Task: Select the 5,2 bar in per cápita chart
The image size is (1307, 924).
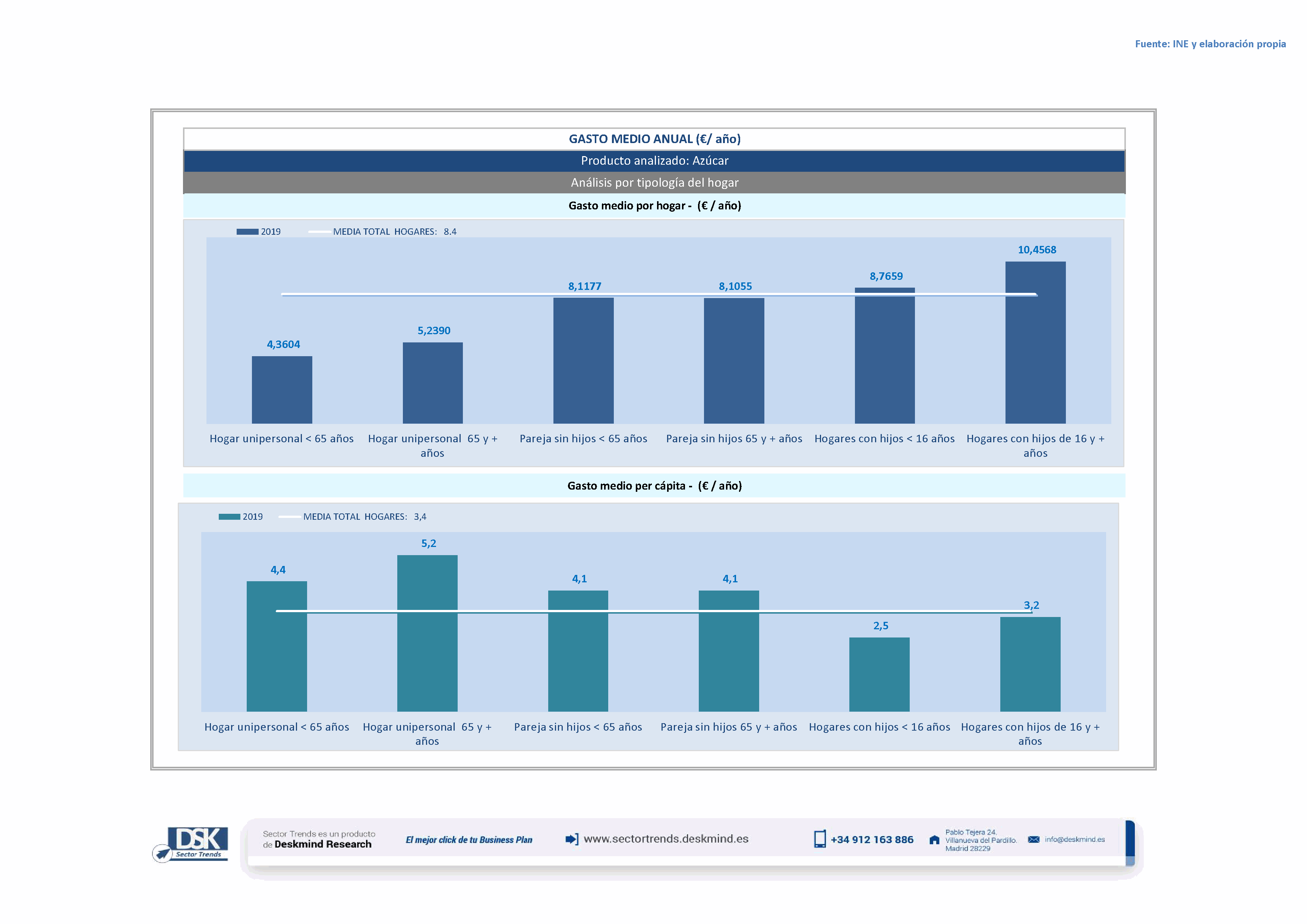Action: [x=427, y=633]
